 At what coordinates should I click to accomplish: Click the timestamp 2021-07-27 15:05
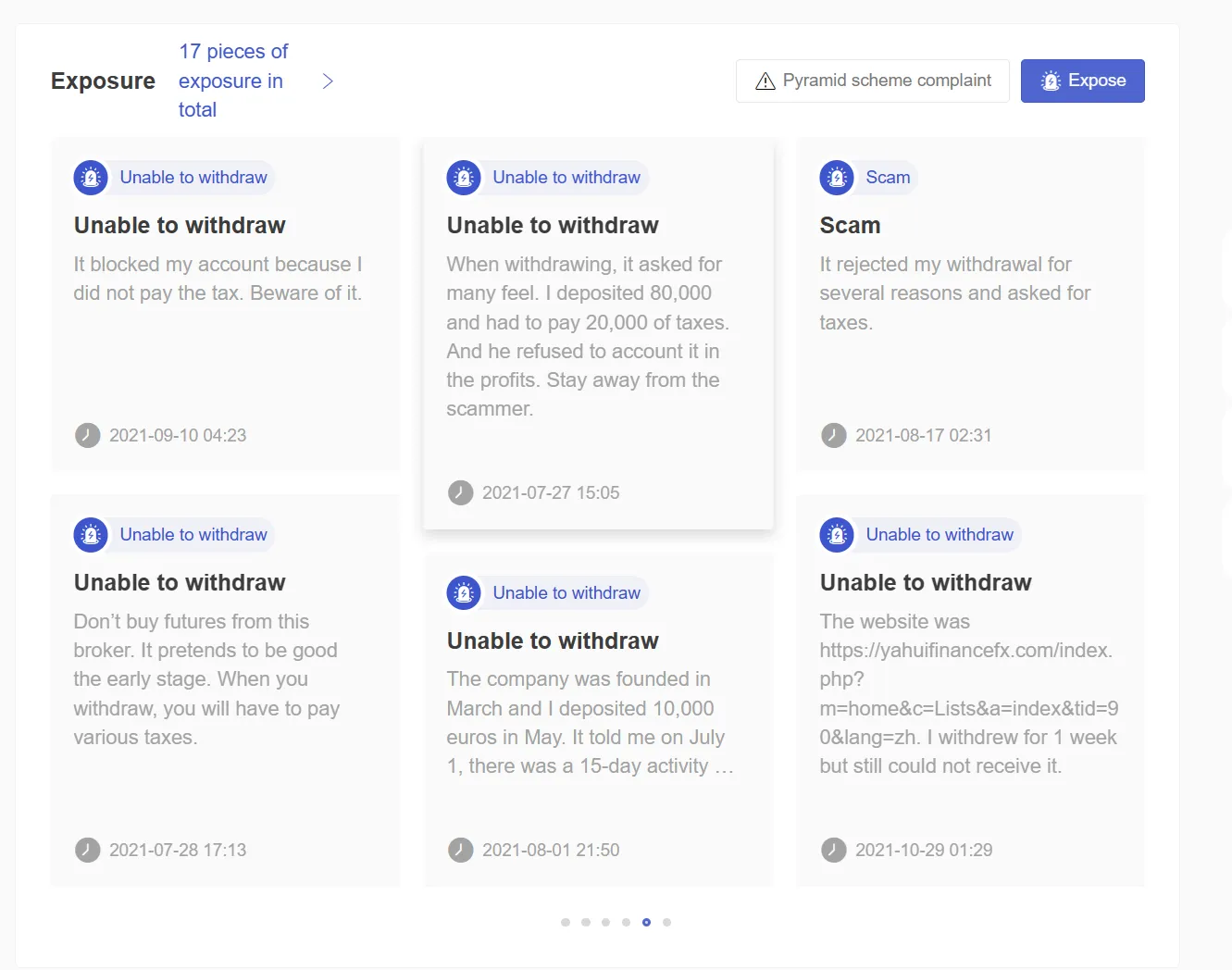pyautogui.click(x=551, y=493)
